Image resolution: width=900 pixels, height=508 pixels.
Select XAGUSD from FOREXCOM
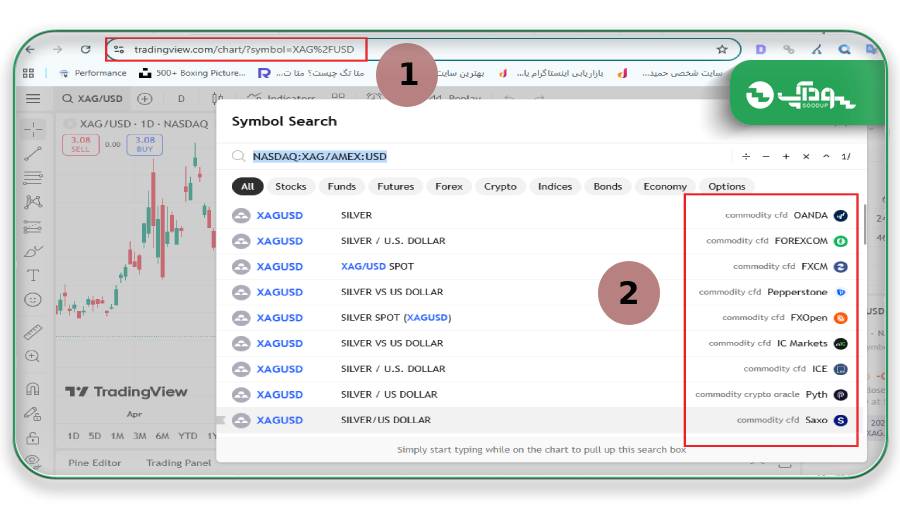pos(541,241)
